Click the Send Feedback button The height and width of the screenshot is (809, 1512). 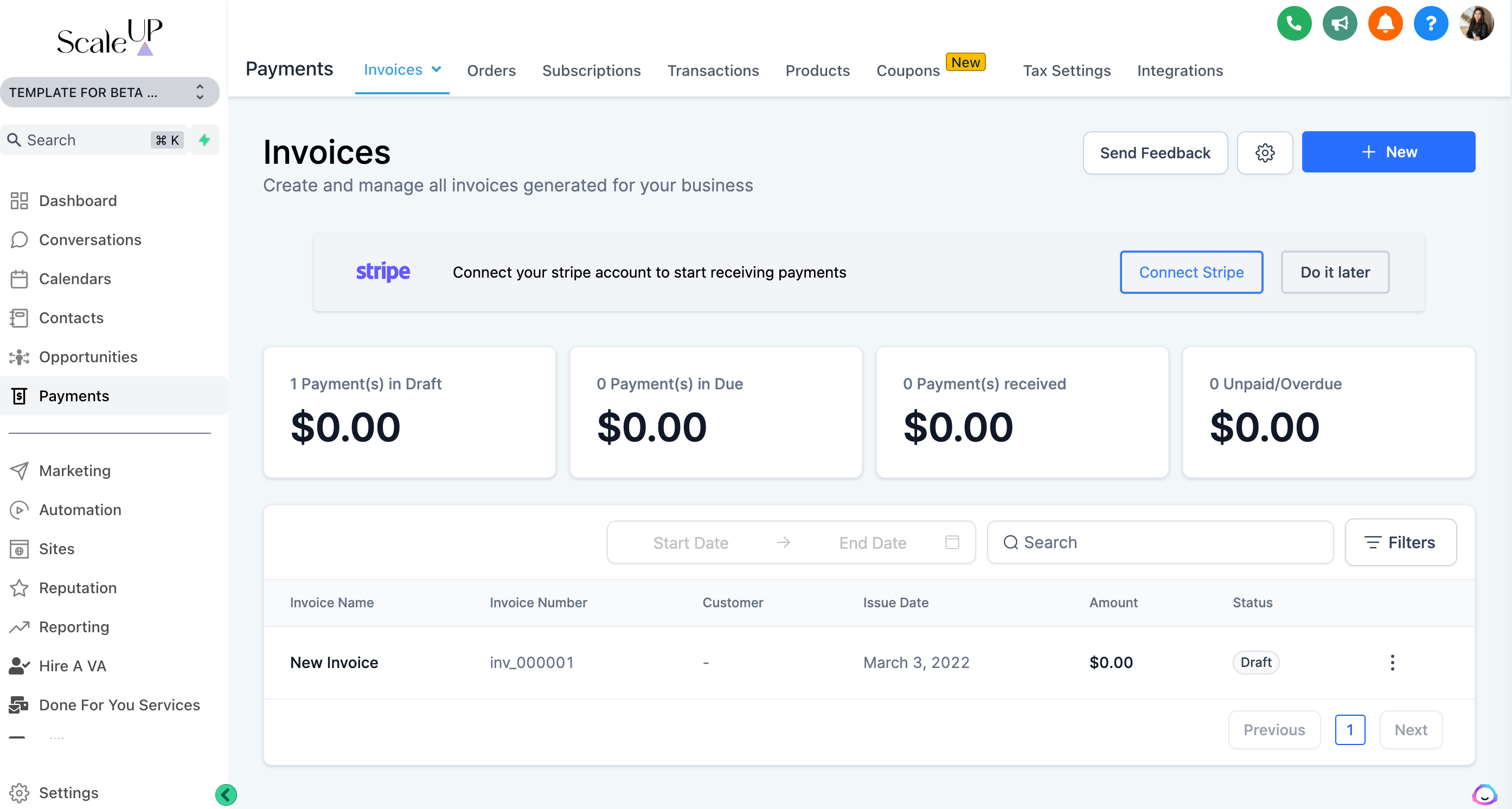pos(1155,152)
